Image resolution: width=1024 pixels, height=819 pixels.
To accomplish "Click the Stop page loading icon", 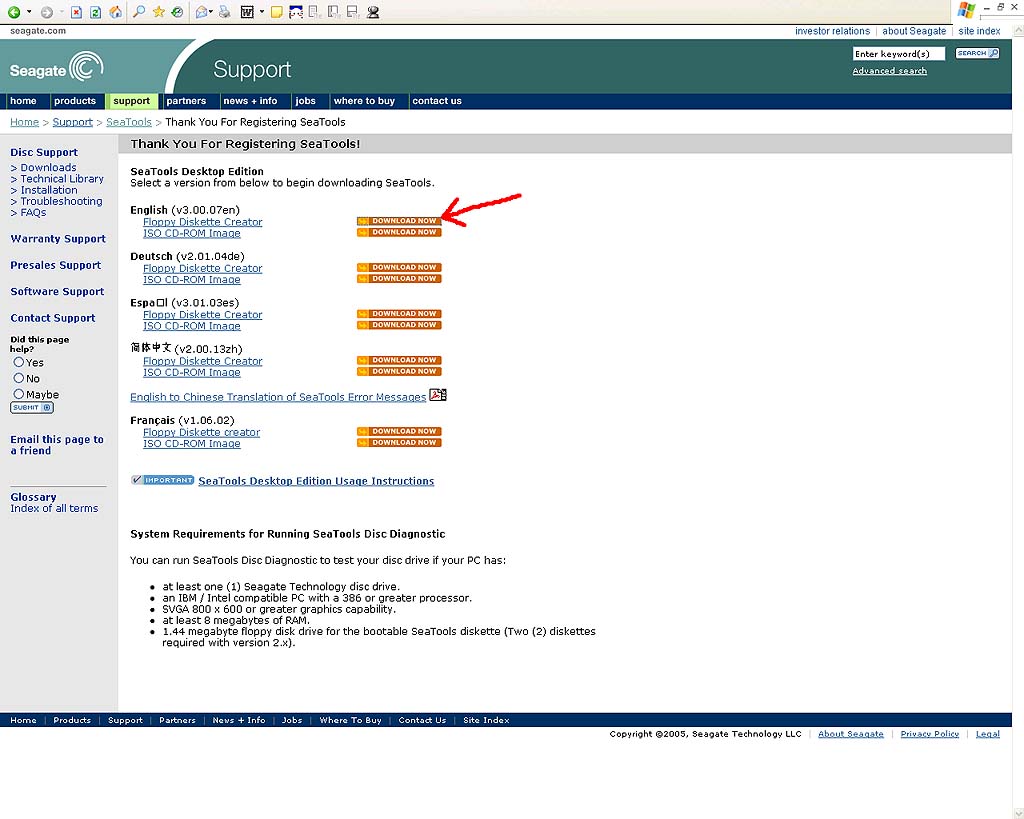I will pos(76,12).
